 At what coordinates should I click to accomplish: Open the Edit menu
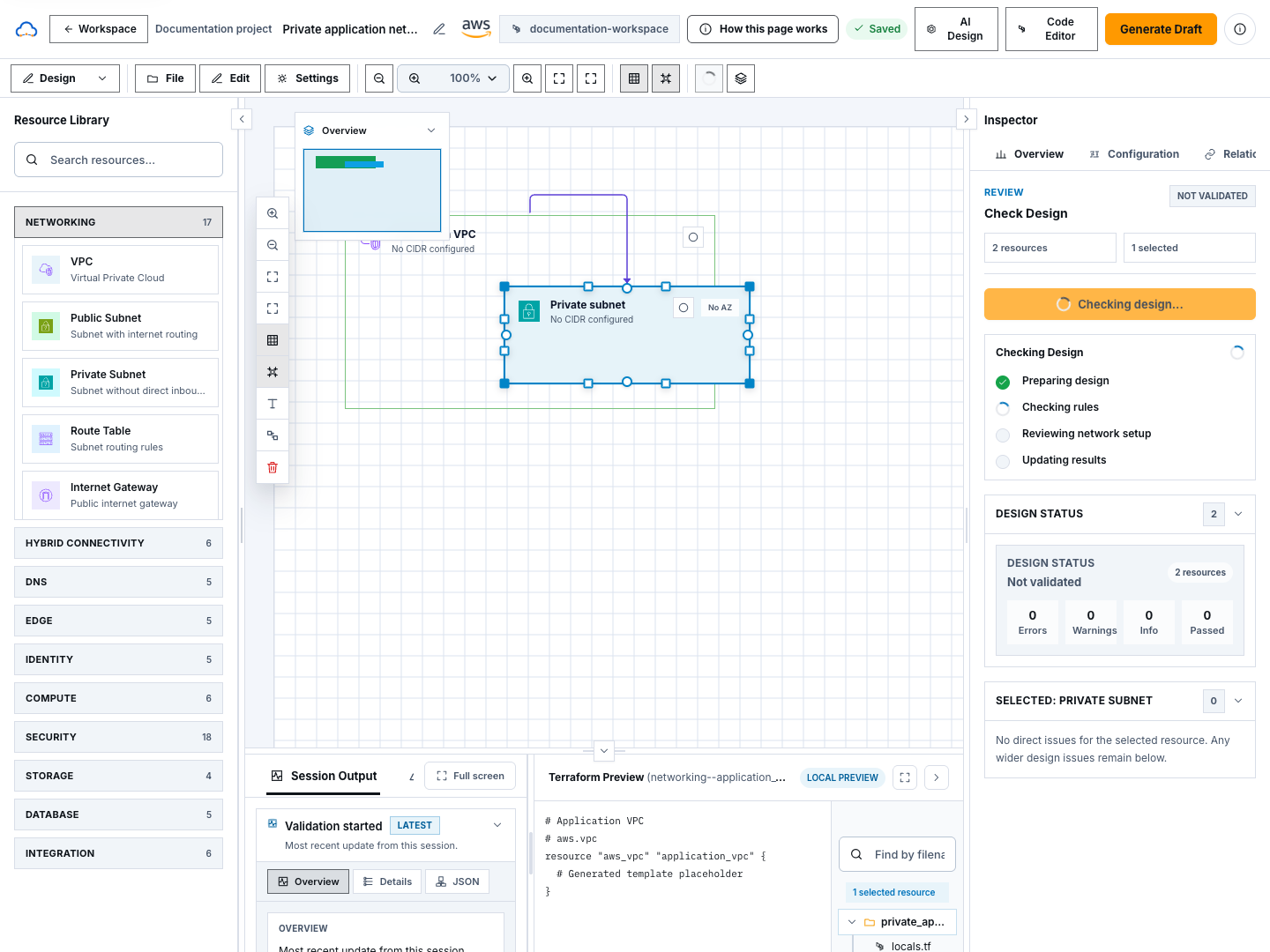pyautogui.click(x=230, y=78)
